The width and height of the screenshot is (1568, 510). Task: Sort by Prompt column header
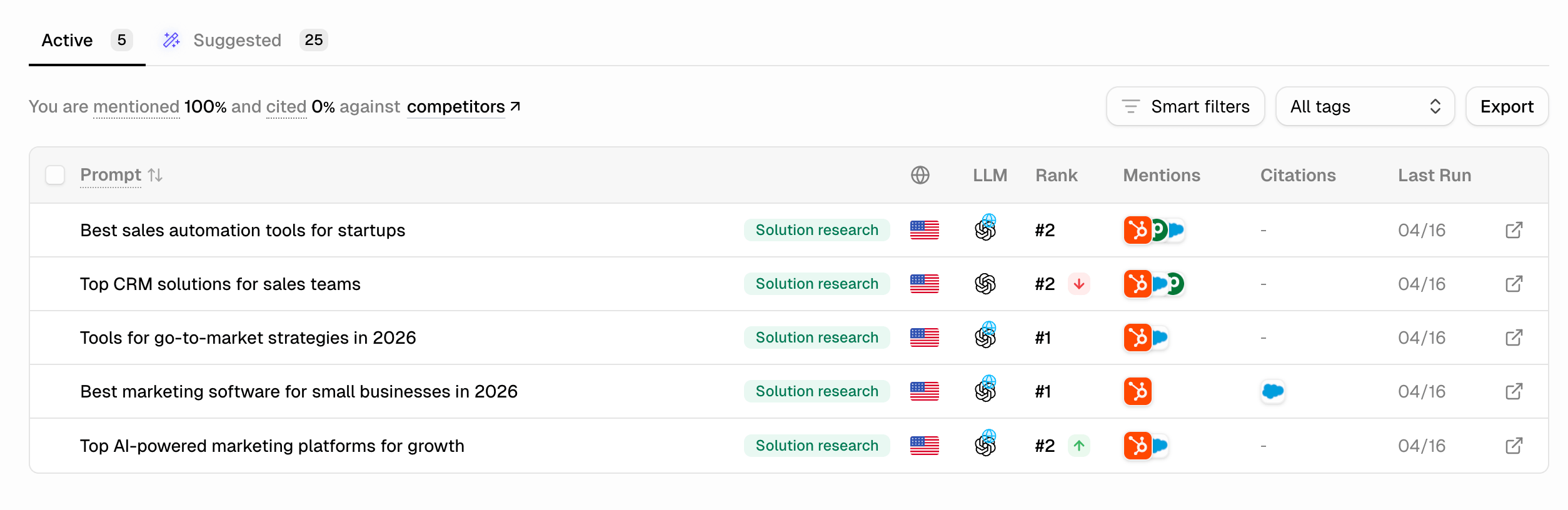(111, 175)
